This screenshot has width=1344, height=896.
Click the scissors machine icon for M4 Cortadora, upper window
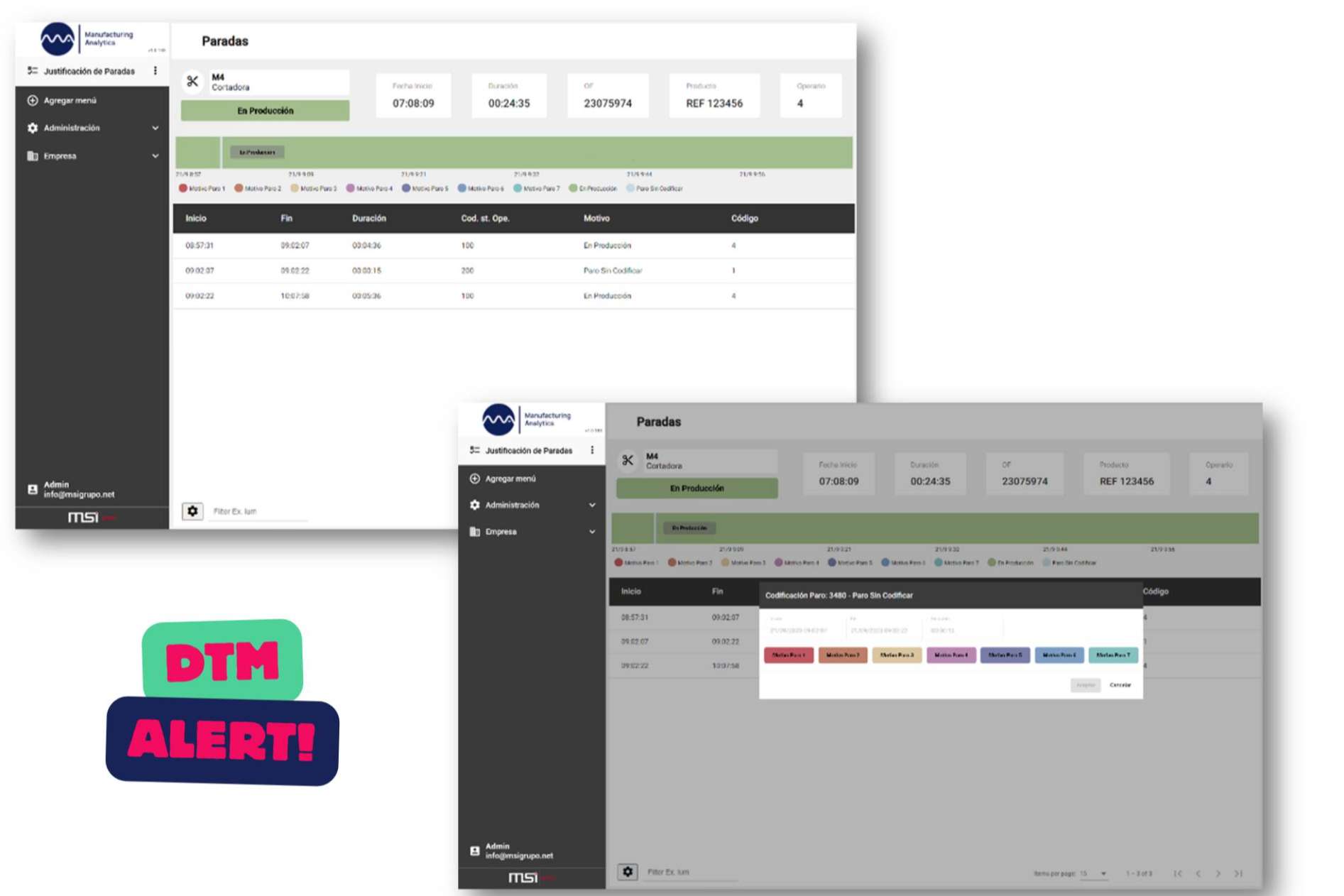coord(192,82)
